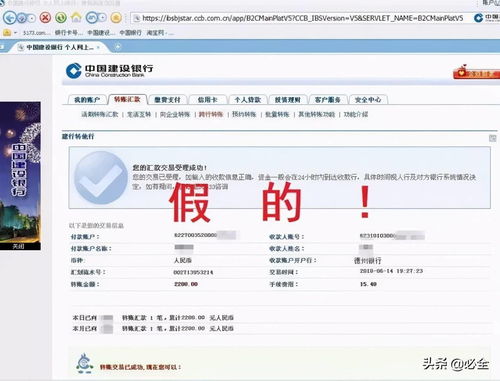Click the browser forward arrow button
The width and height of the screenshot is (500, 381).
[22, 18]
